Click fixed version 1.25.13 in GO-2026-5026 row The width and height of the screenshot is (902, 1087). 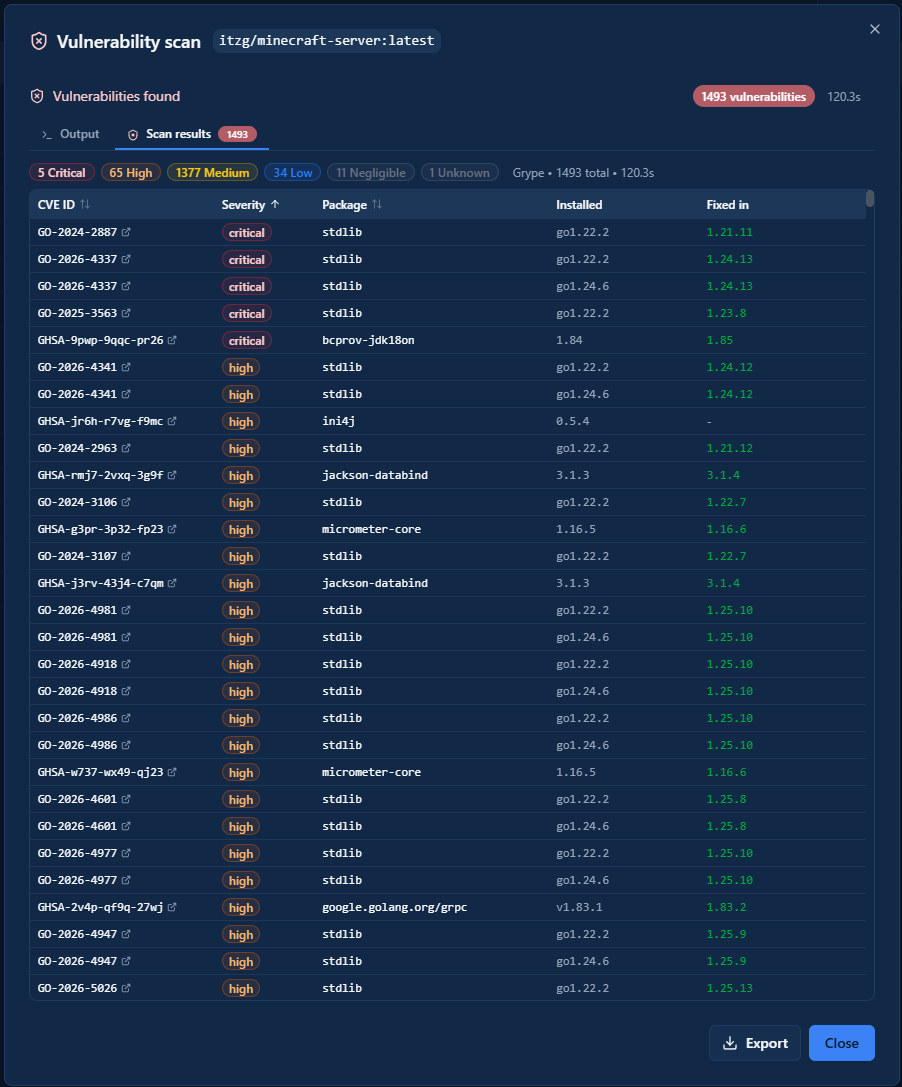click(729, 989)
